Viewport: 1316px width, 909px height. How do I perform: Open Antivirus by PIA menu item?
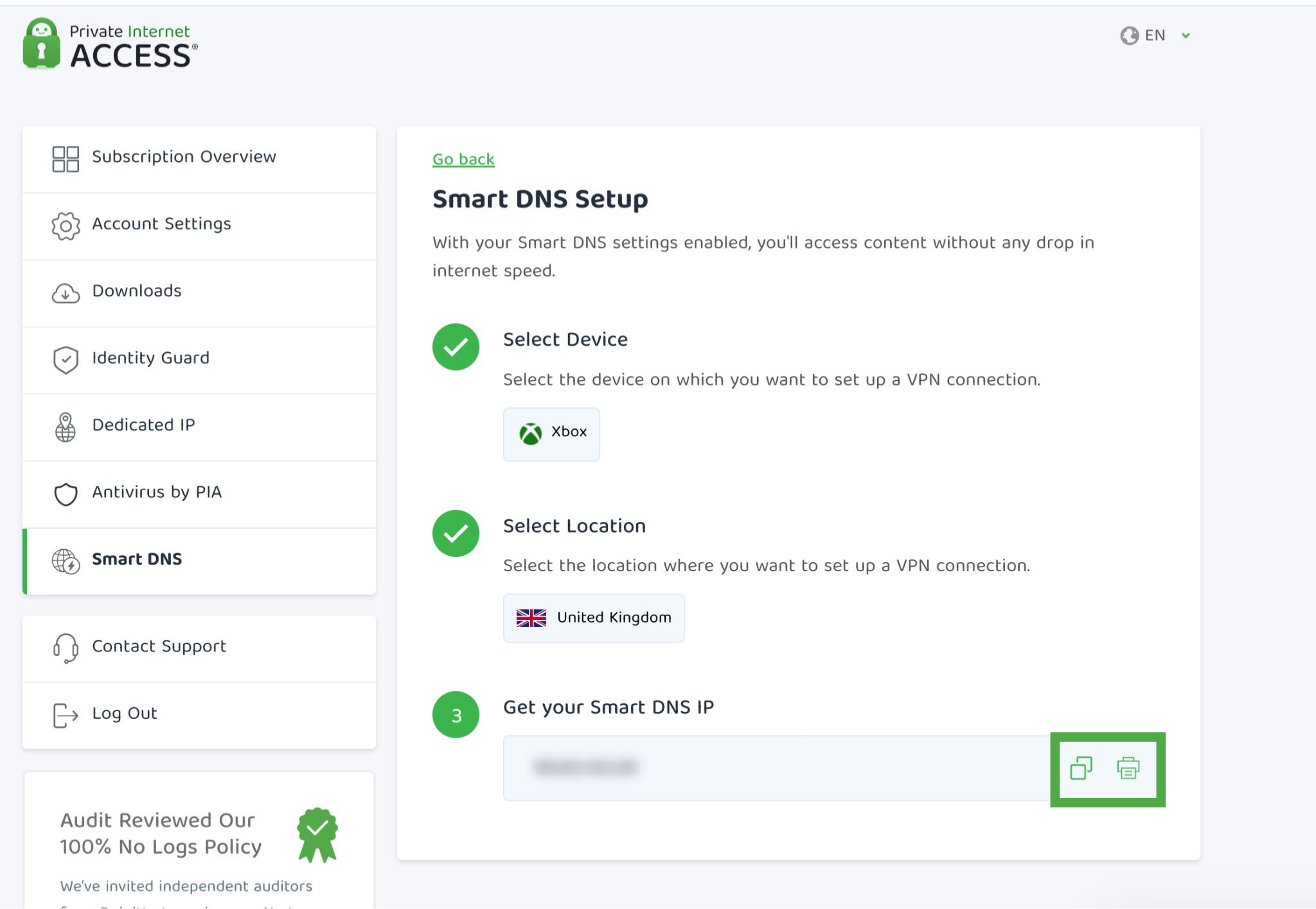click(199, 495)
